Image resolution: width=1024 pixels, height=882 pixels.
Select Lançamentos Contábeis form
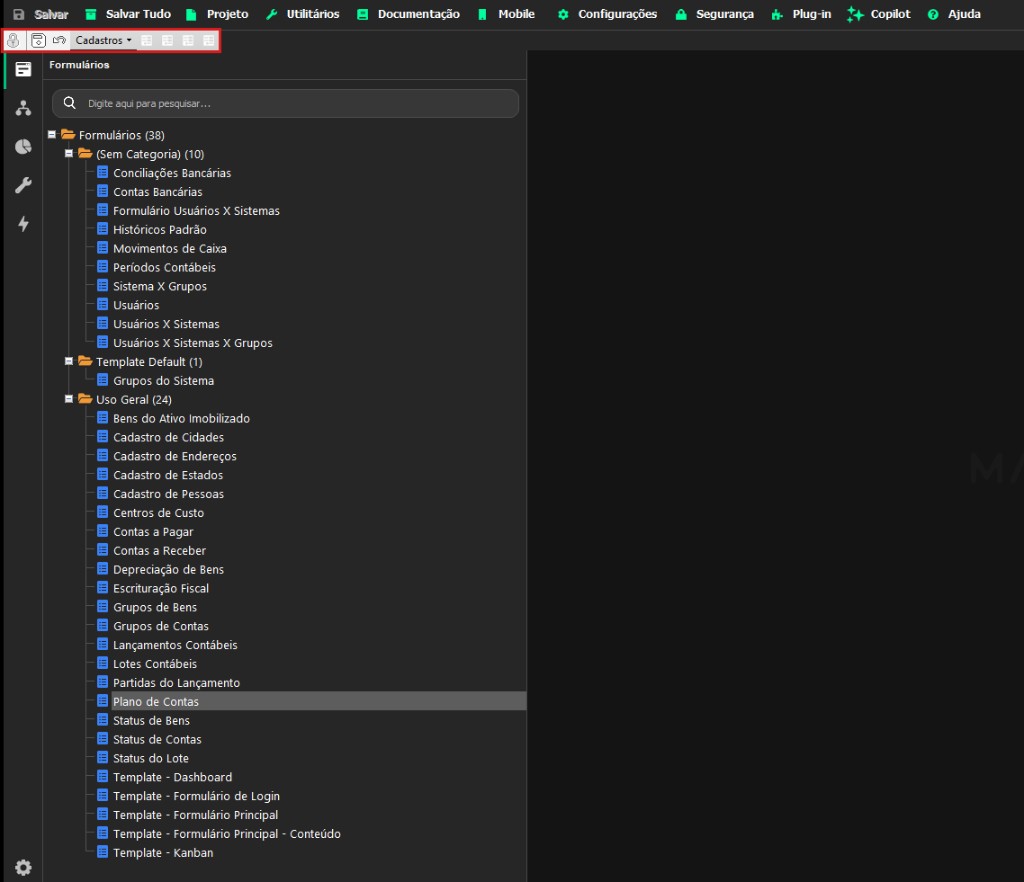pyautogui.click(x=175, y=646)
